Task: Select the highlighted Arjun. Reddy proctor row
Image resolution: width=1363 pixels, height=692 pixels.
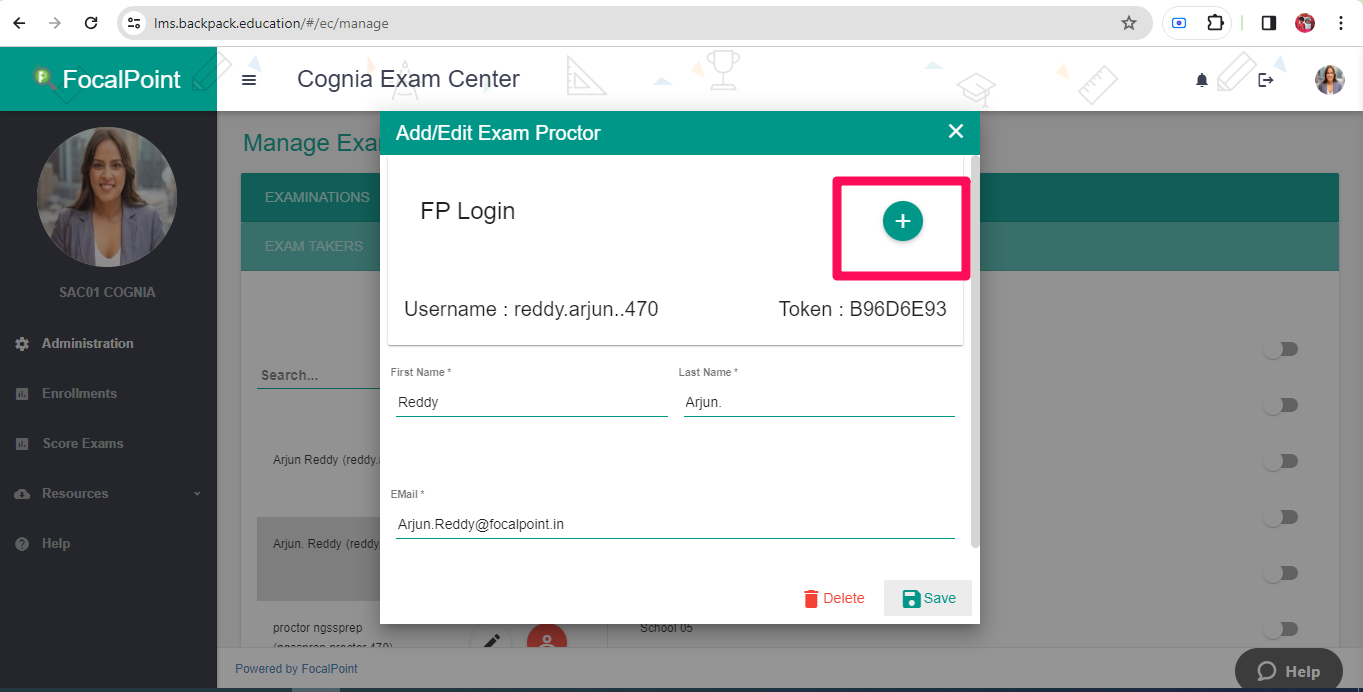Action: coord(318,559)
